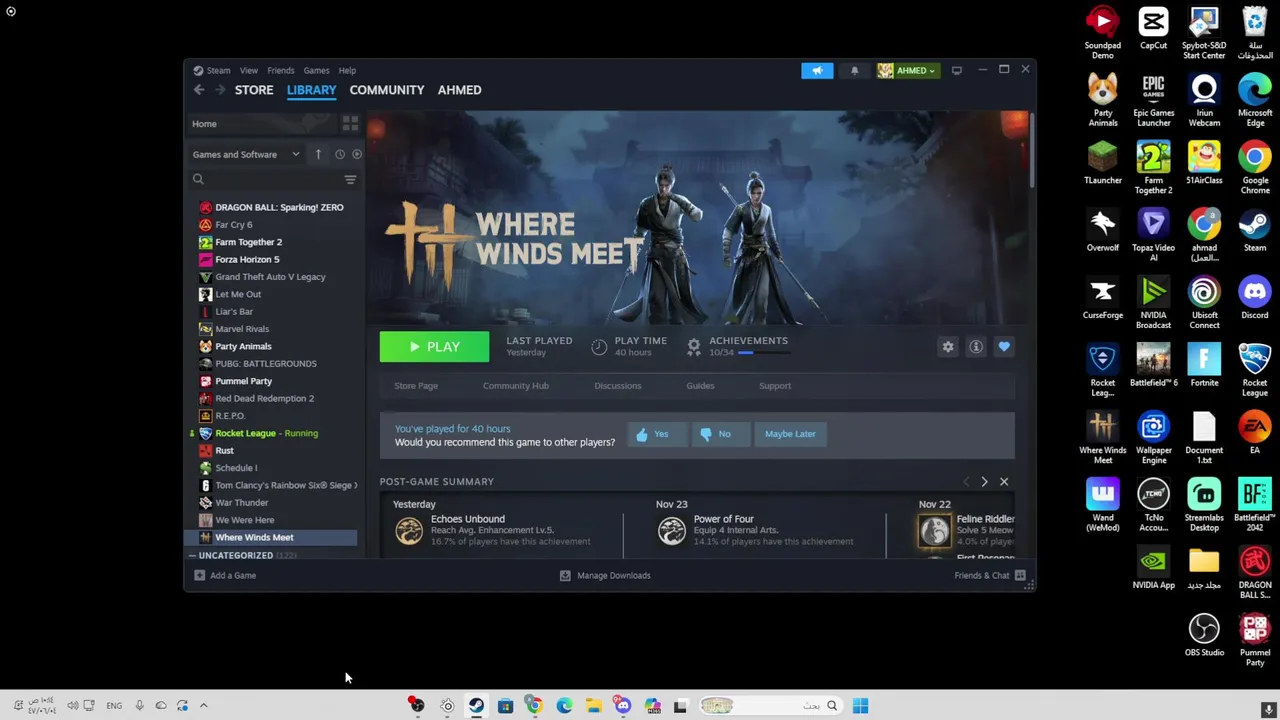The image size is (1280, 720).
Task: Select DRAGON BALL: Sparking! ZERO entry
Action: (273, 207)
